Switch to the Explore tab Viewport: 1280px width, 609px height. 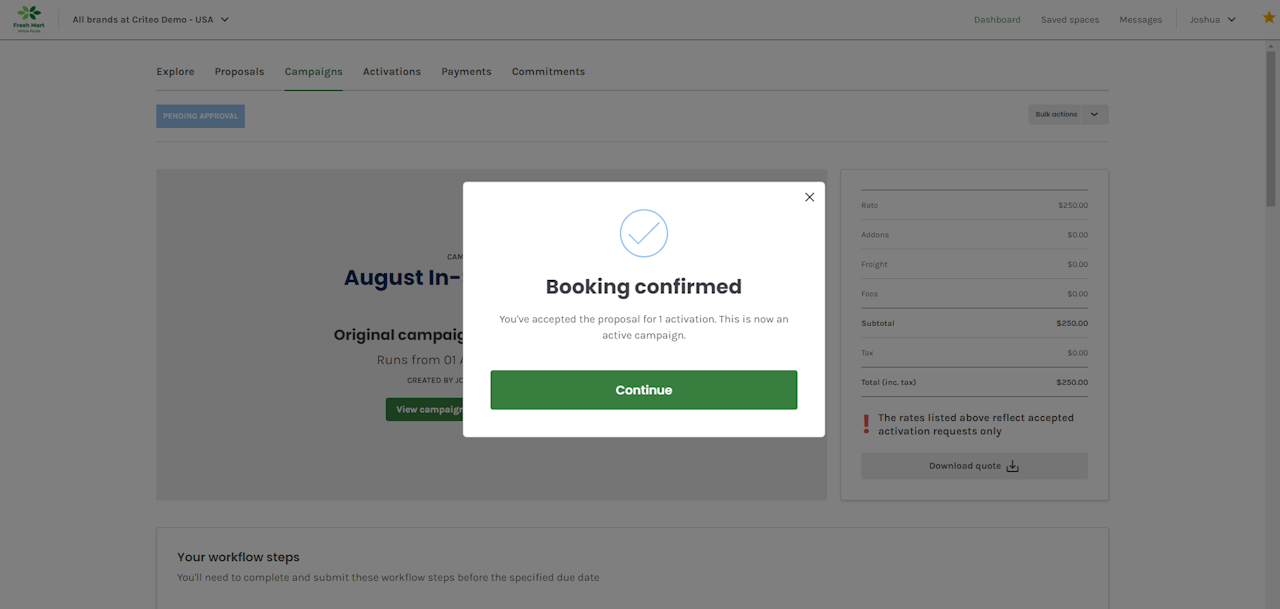(x=175, y=72)
